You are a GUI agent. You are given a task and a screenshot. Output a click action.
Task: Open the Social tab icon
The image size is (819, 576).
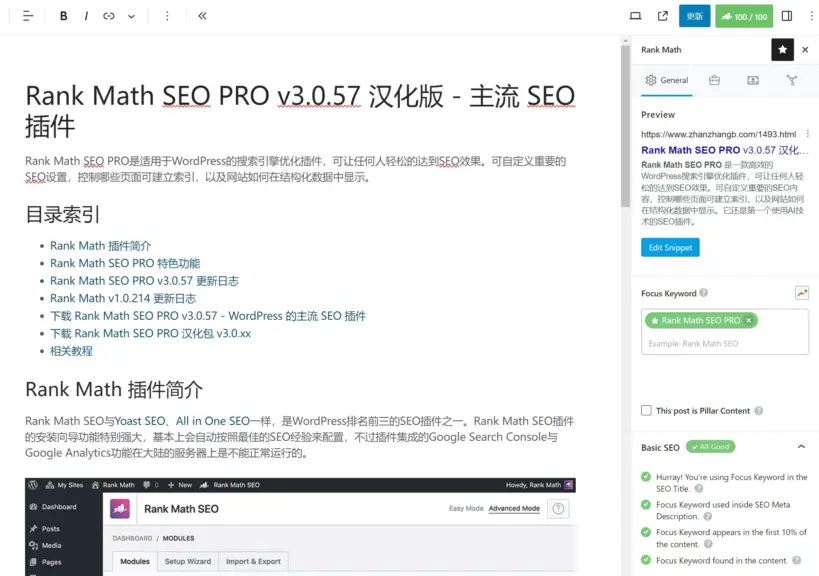(792, 80)
